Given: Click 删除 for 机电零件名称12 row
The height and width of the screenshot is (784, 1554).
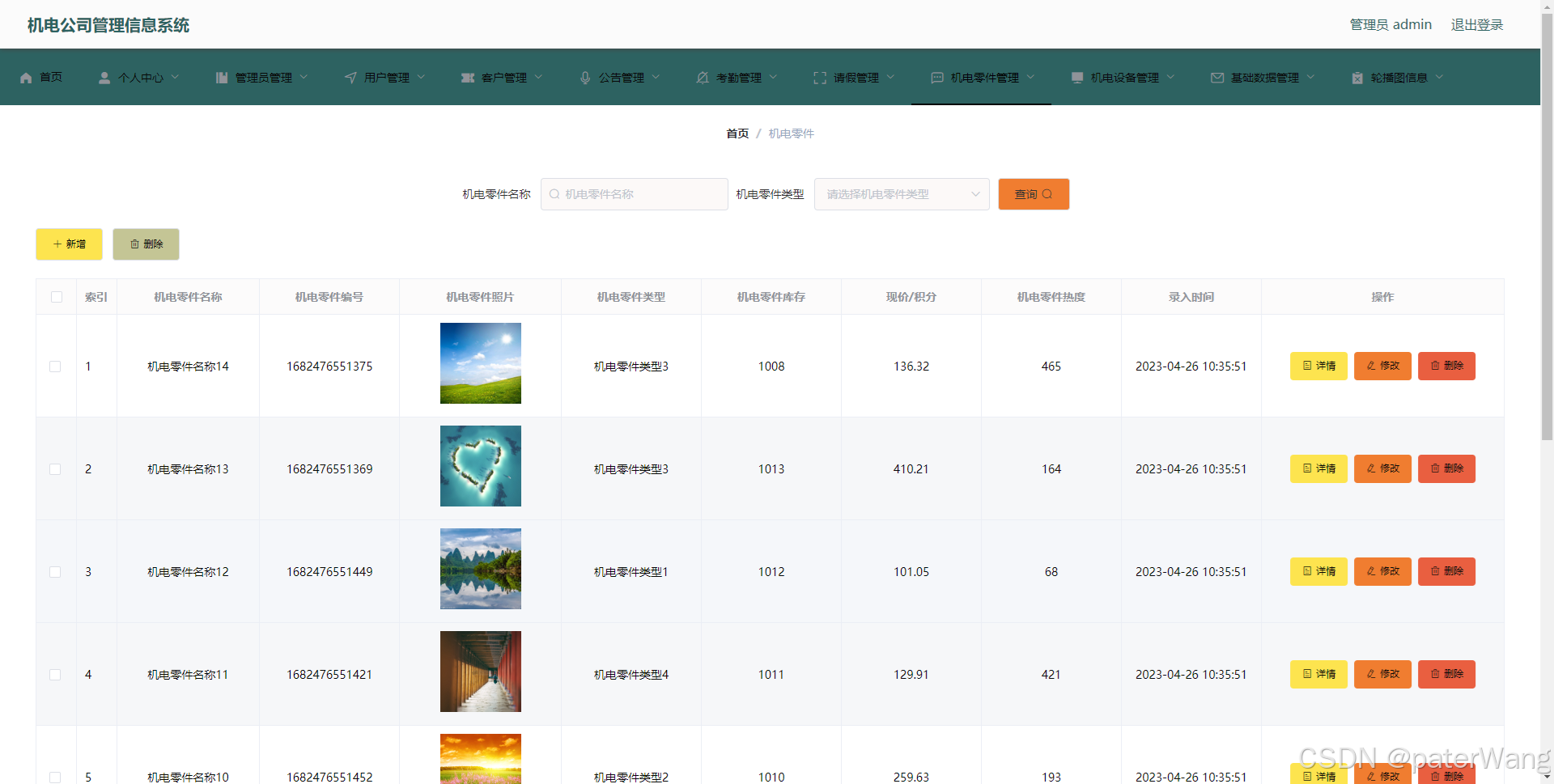Looking at the screenshot, I should pyautogui.click(x=1446, y=571).
